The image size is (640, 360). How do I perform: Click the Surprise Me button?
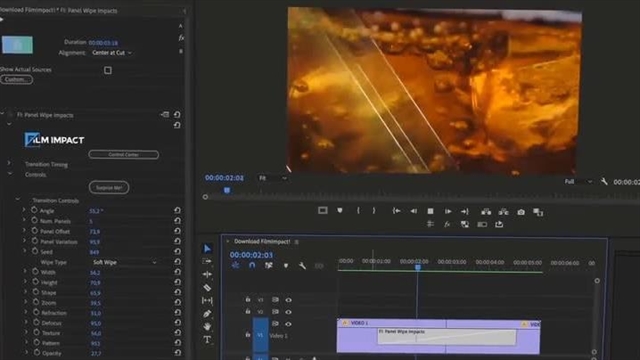pyautogui.click(x=109, y=187)
